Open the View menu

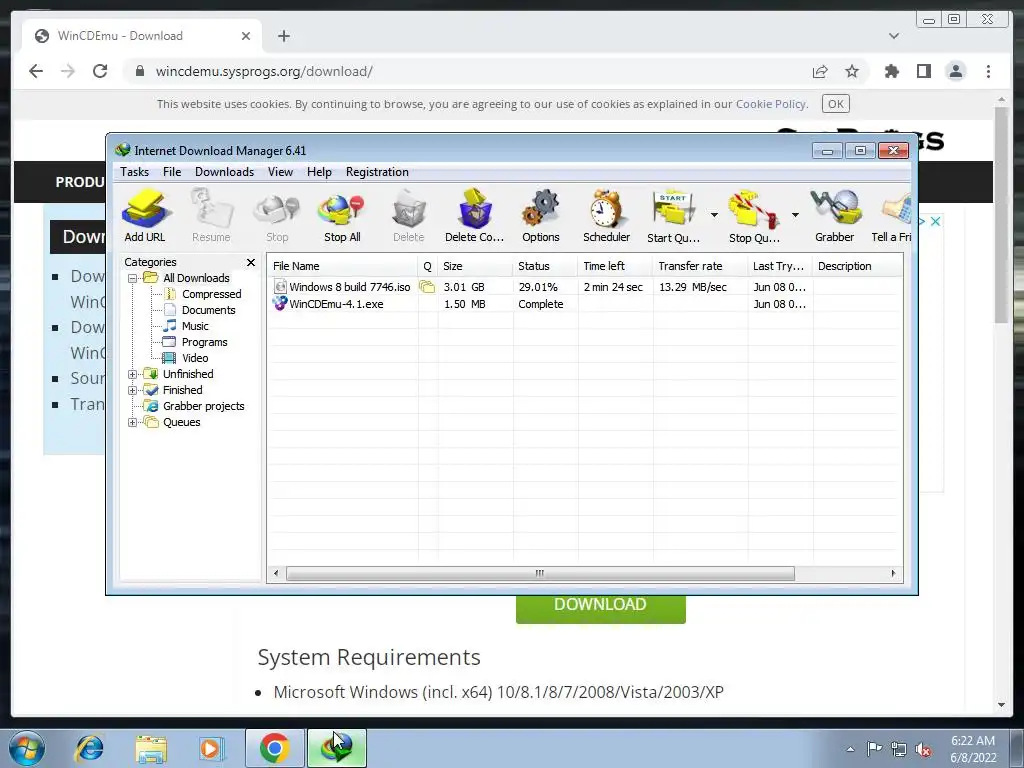pos(280,172)
